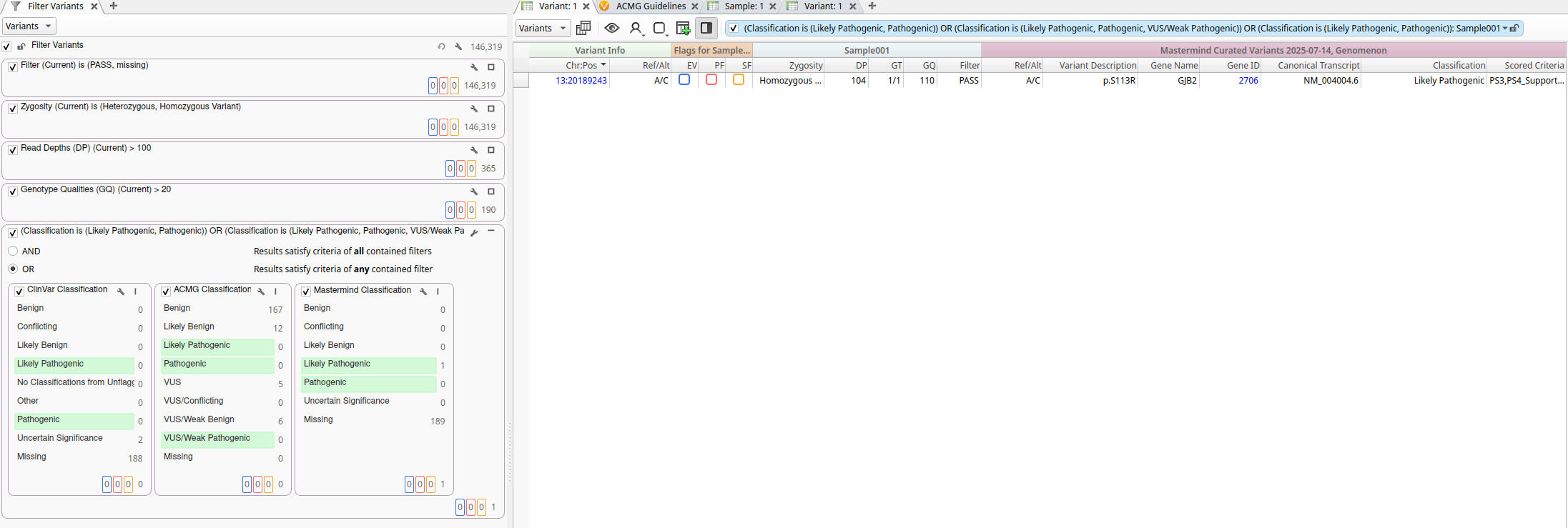
Task: Click the red PF flag box for the variant
Action: (711, 80)
